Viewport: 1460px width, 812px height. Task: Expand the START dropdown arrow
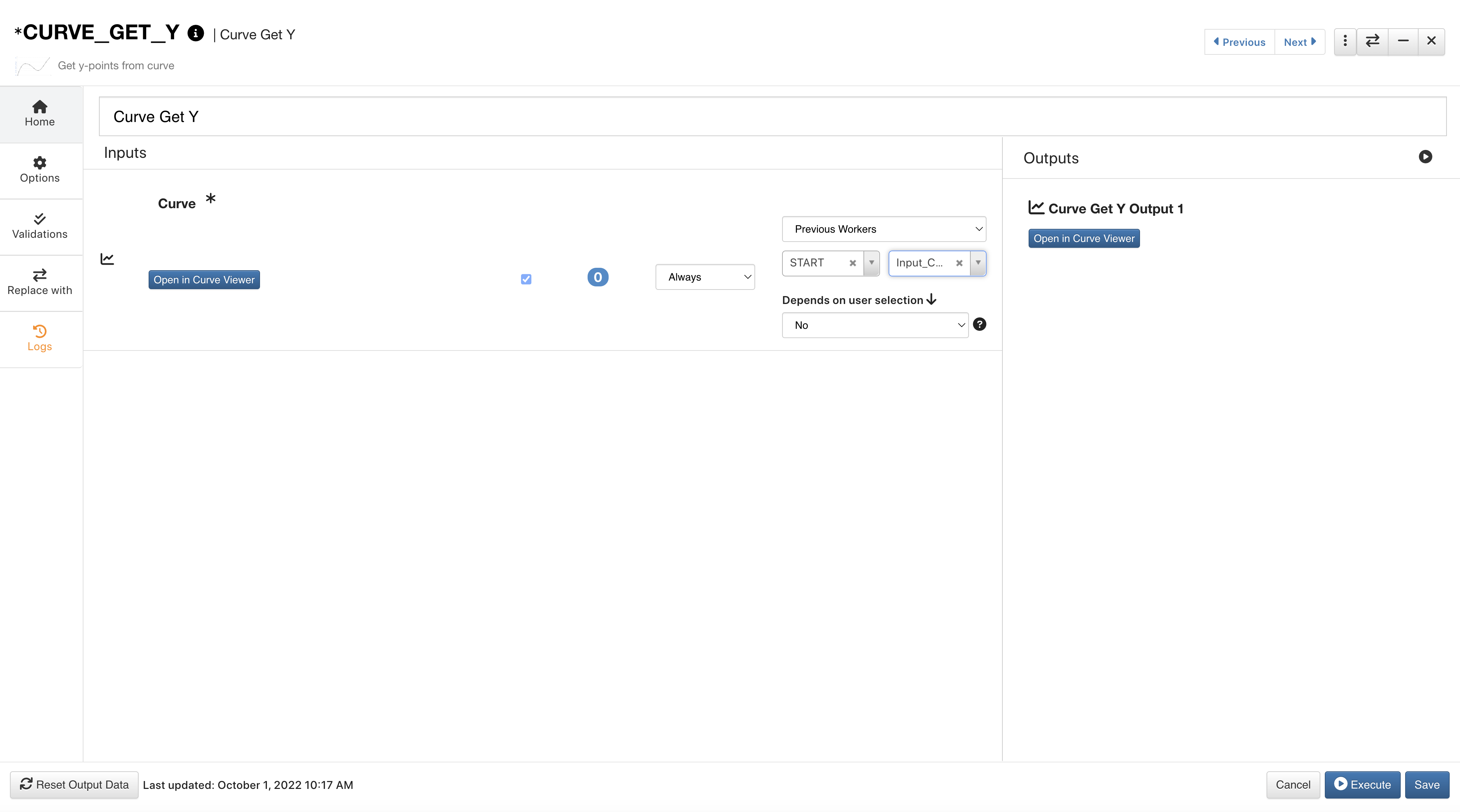pos(871,263)
